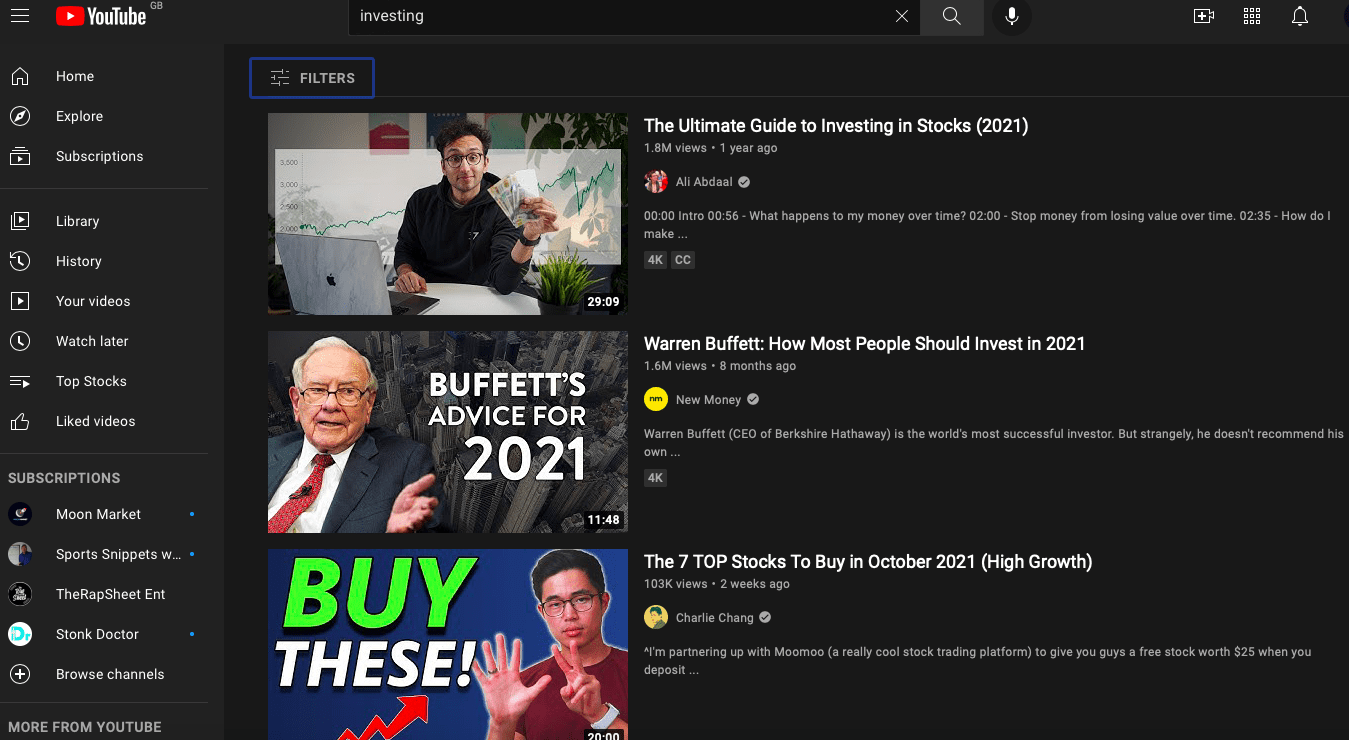Open the FILTERS options
The height and width of the screenshot is (740, 1349).
tap(312, 78)
